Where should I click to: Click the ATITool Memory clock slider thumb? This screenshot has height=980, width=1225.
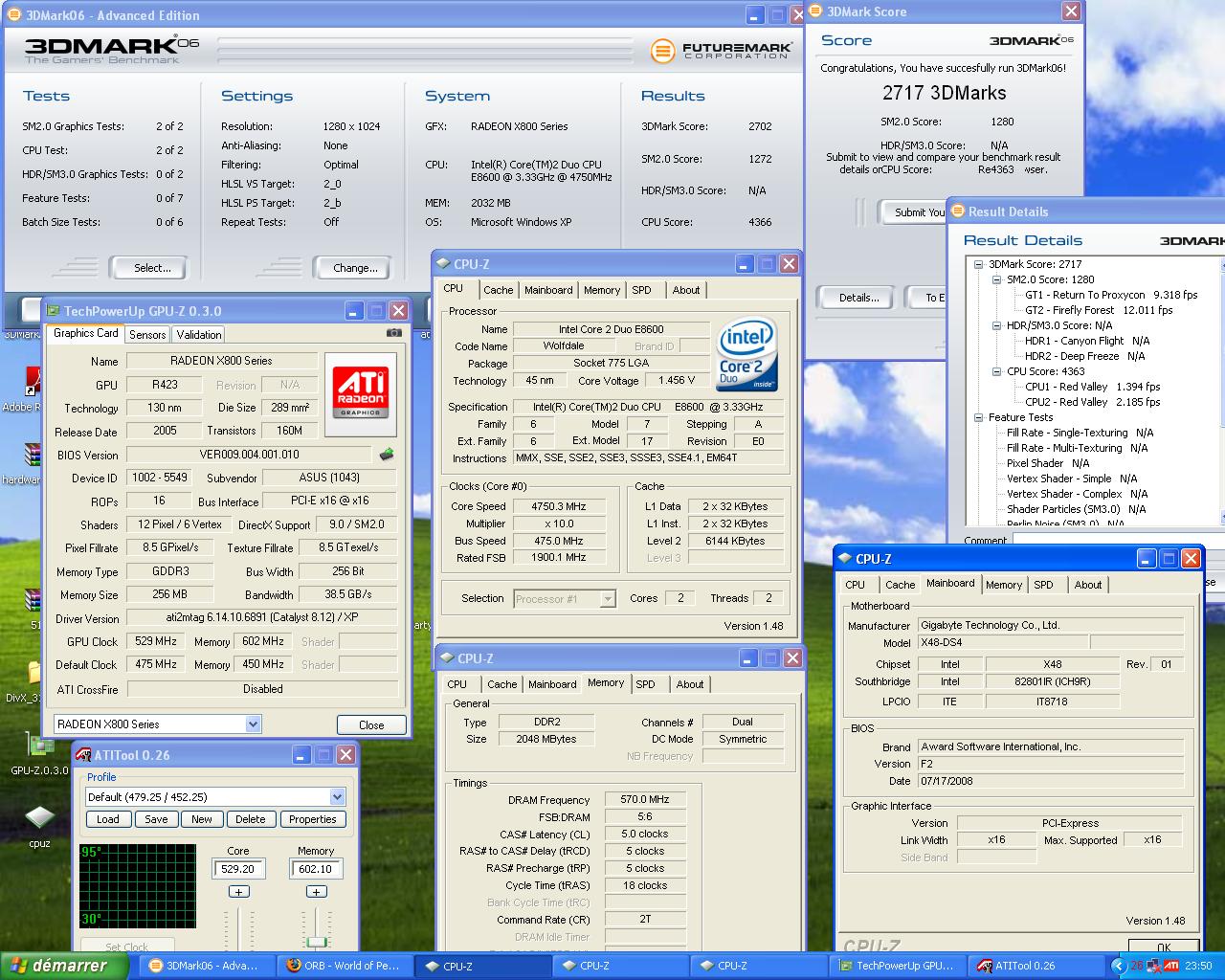coord(317,943)
